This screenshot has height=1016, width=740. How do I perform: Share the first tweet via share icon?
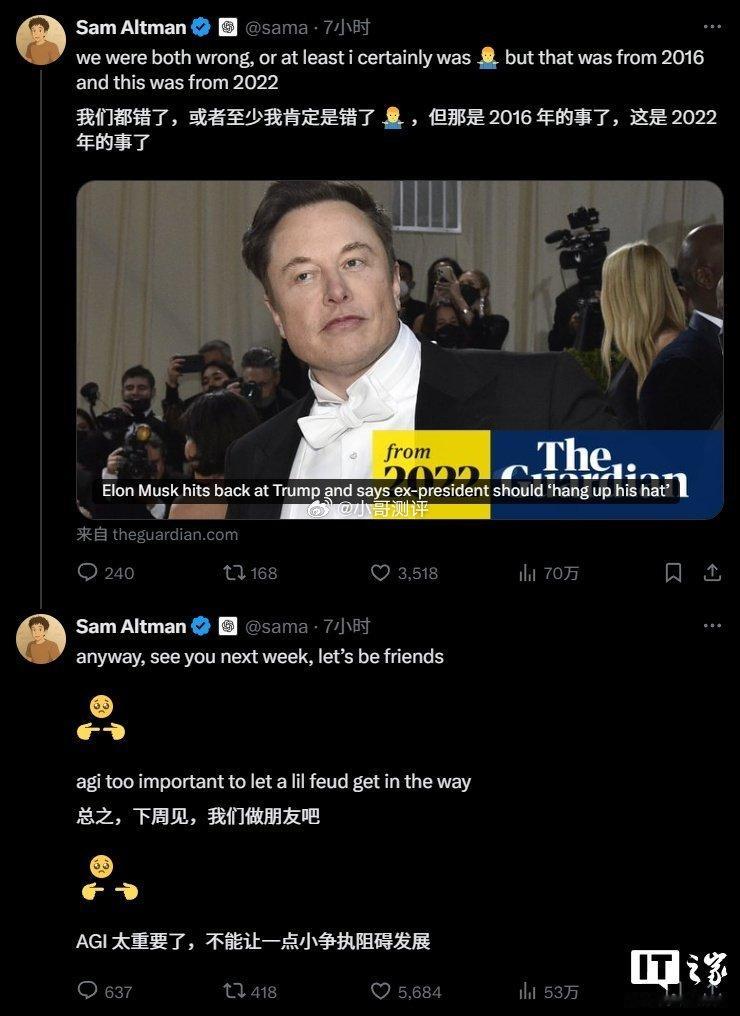[712, 572]
